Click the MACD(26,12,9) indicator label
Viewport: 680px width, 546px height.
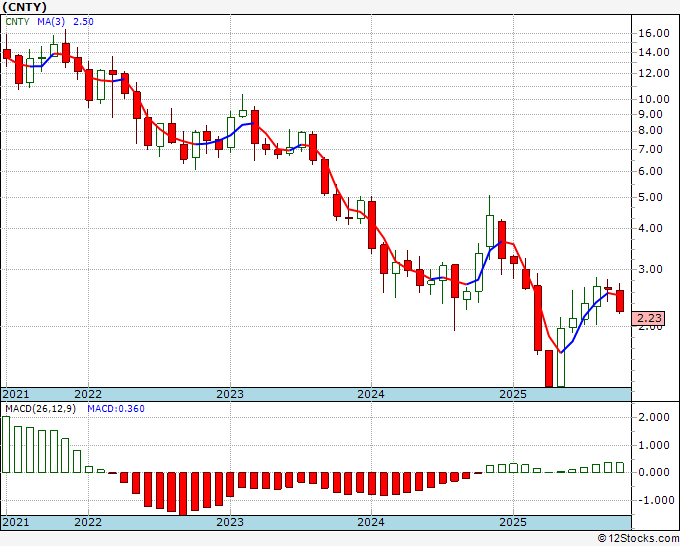(40, 409)
